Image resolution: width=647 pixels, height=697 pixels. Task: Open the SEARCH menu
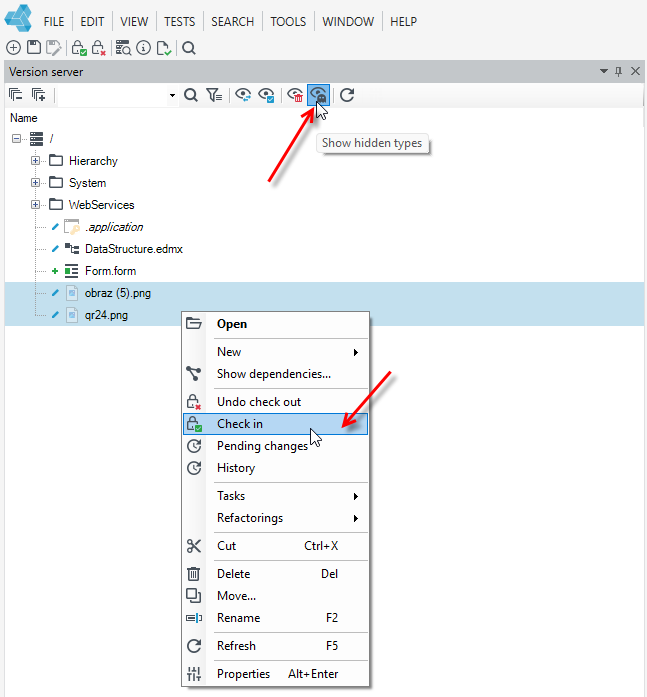[x=232, y=21]
